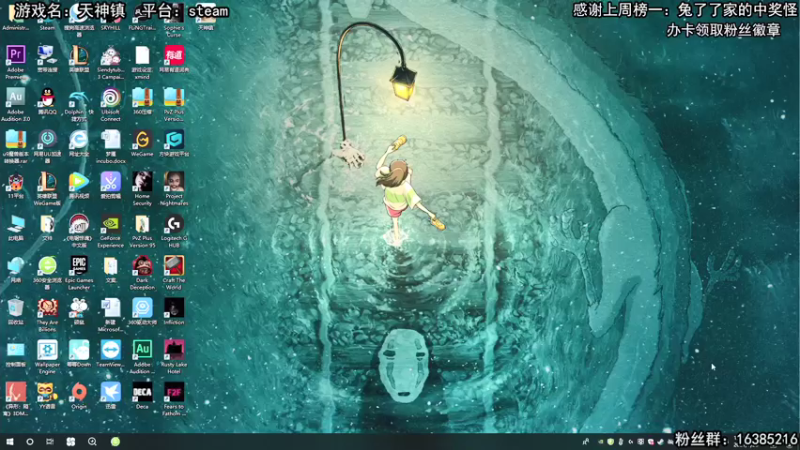Launch the purple scissors video editor icon
The width and height of the screenshot is (800, 450).
pos(110,182)
